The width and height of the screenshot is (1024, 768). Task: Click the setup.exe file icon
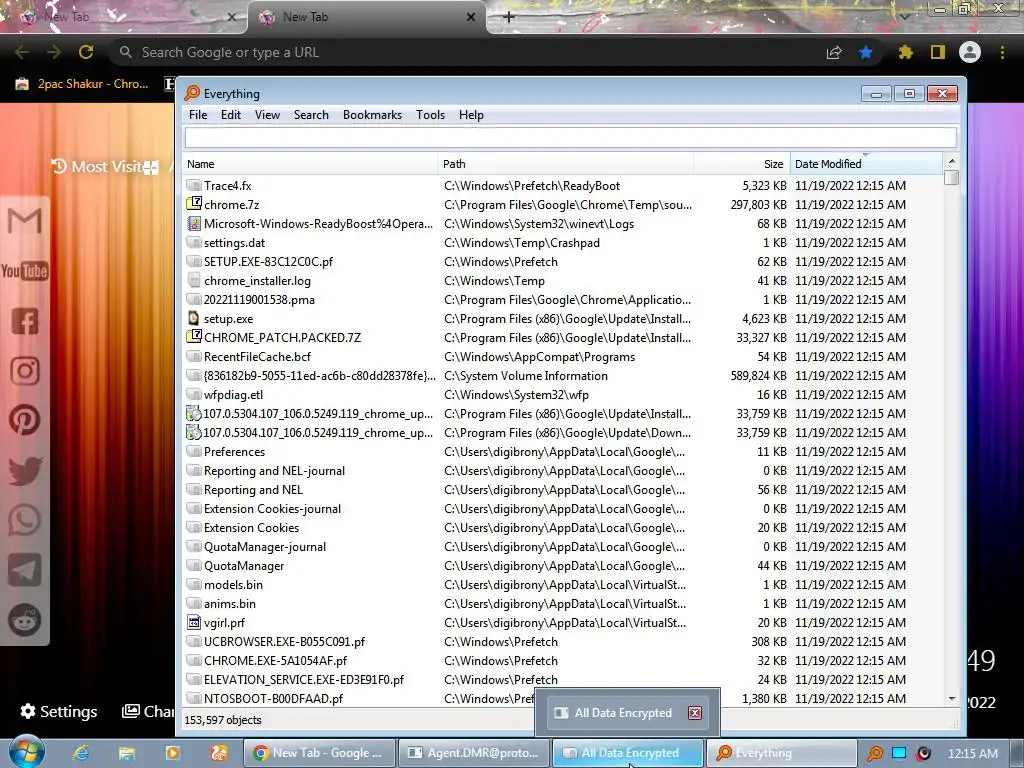point(193,318)
